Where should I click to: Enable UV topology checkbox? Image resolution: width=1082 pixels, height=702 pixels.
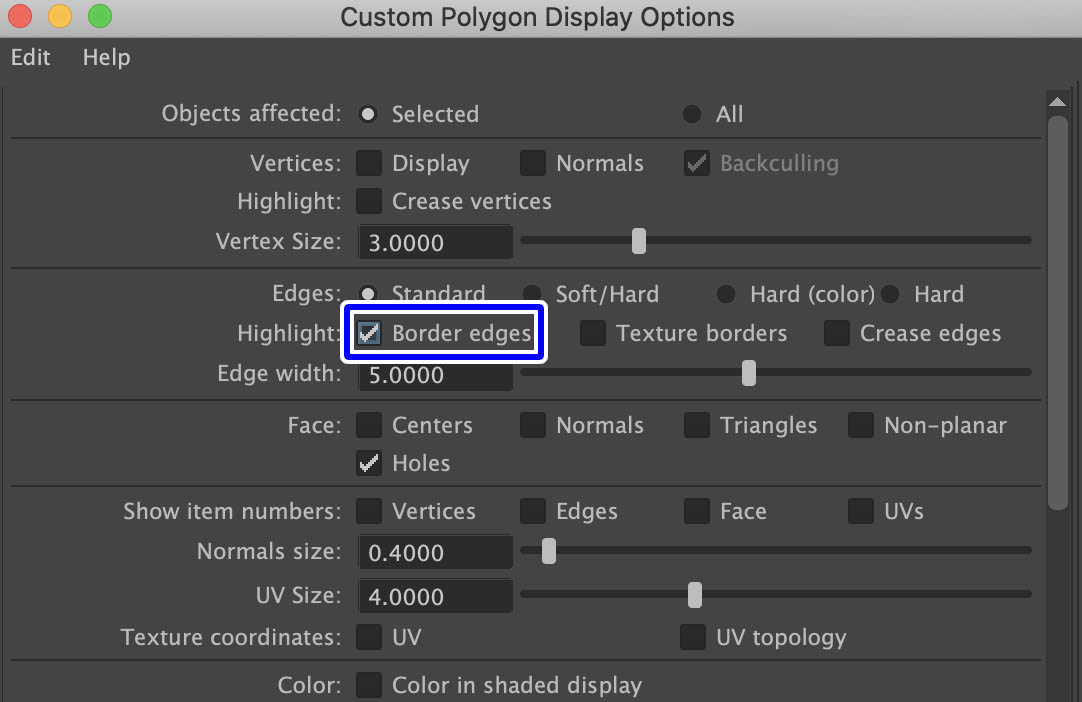tap(693, 637)
